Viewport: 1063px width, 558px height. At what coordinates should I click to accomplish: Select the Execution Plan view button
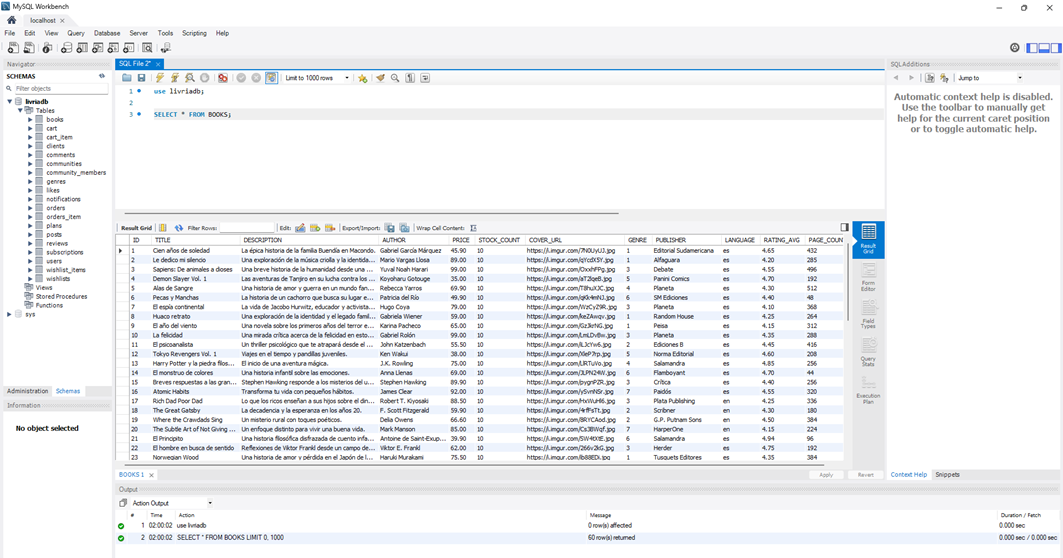click(868, 389)
